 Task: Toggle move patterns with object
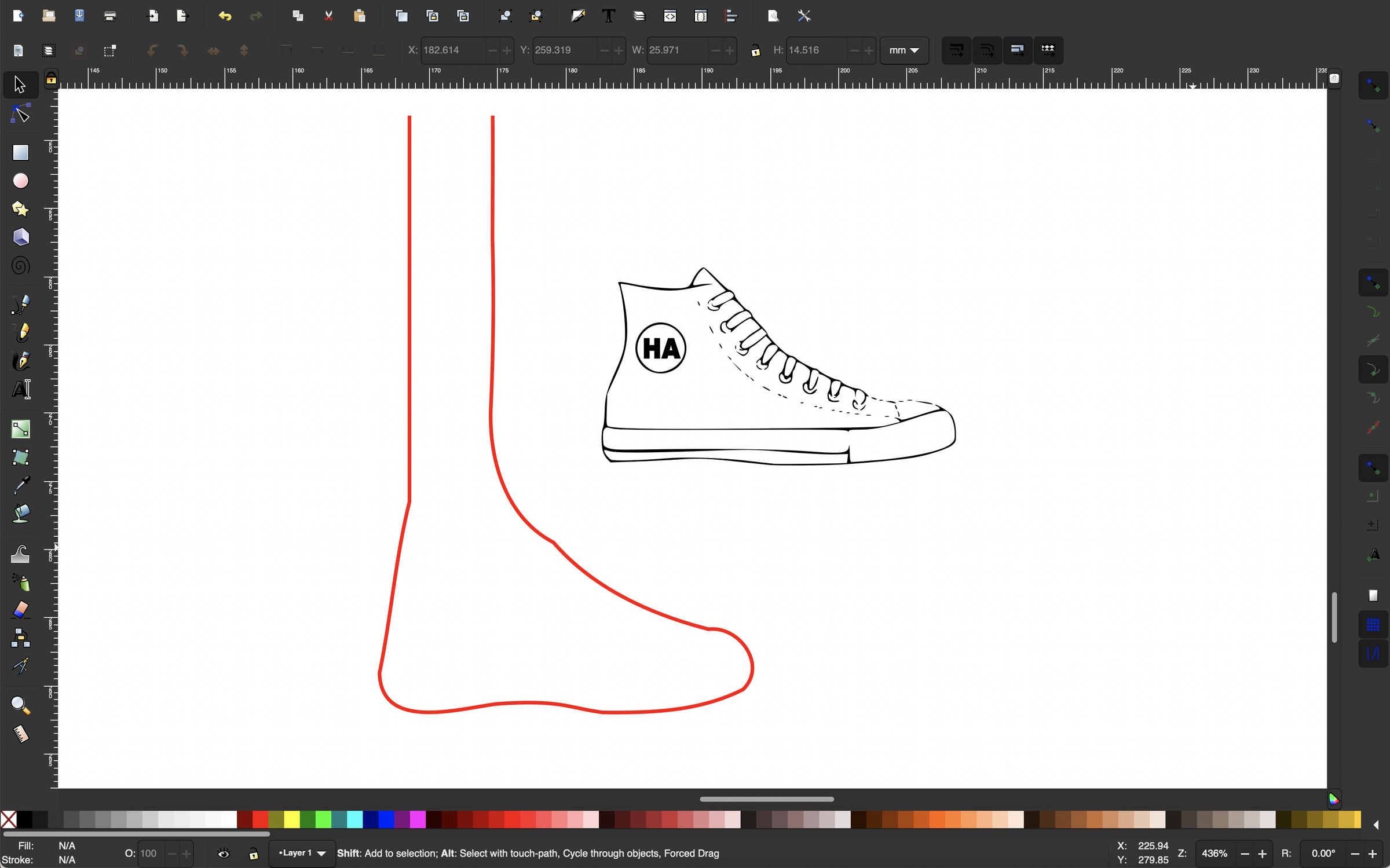coord(1048,50)
